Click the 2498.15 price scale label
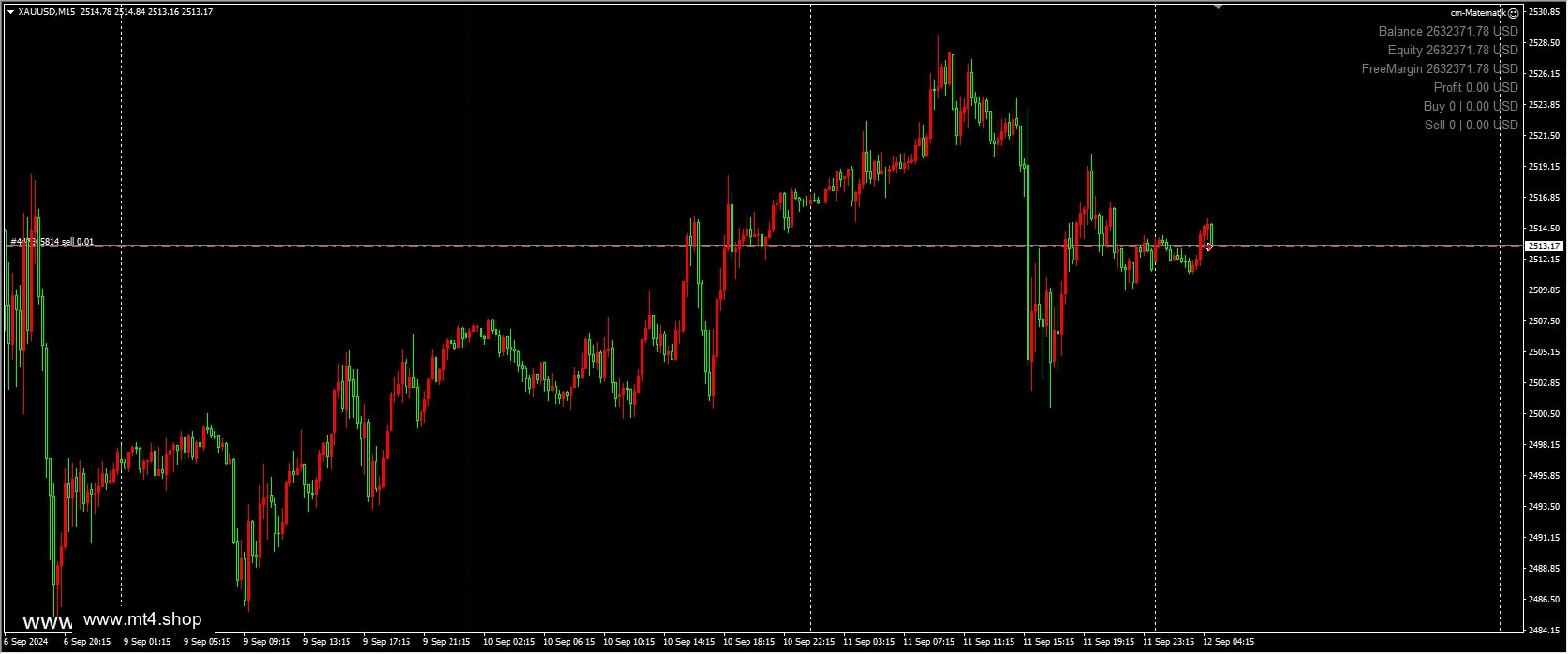Screen dimensions: 1568x654 (1544, 445)
